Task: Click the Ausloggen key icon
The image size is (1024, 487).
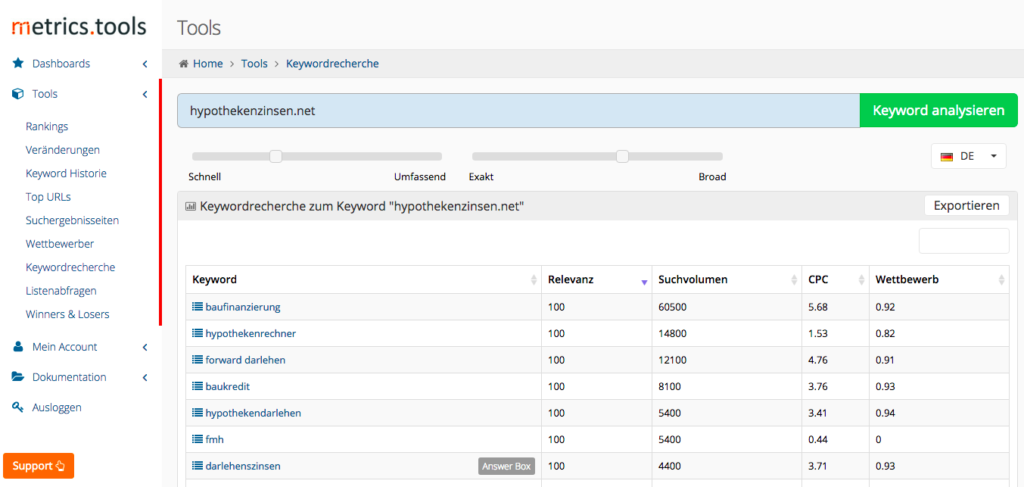Action: click(18, 407)
